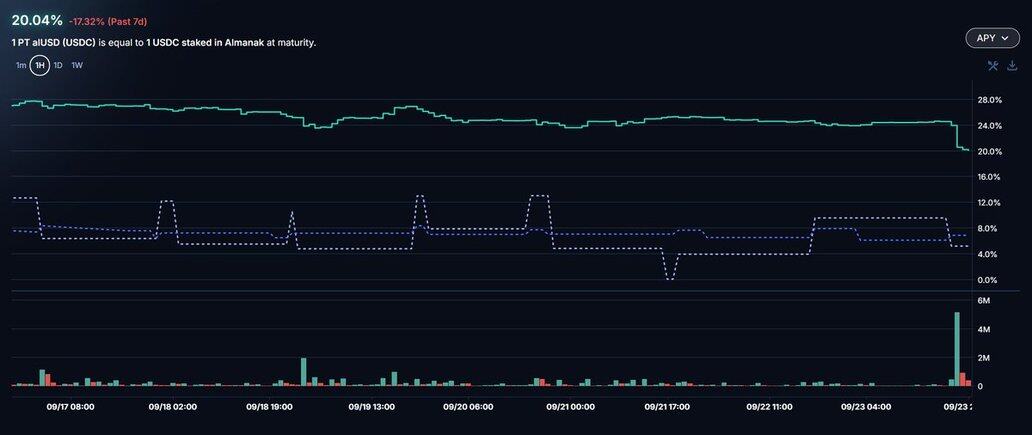Click the bold "1 PT alUSD (USDC)" text

click(53, 43)
